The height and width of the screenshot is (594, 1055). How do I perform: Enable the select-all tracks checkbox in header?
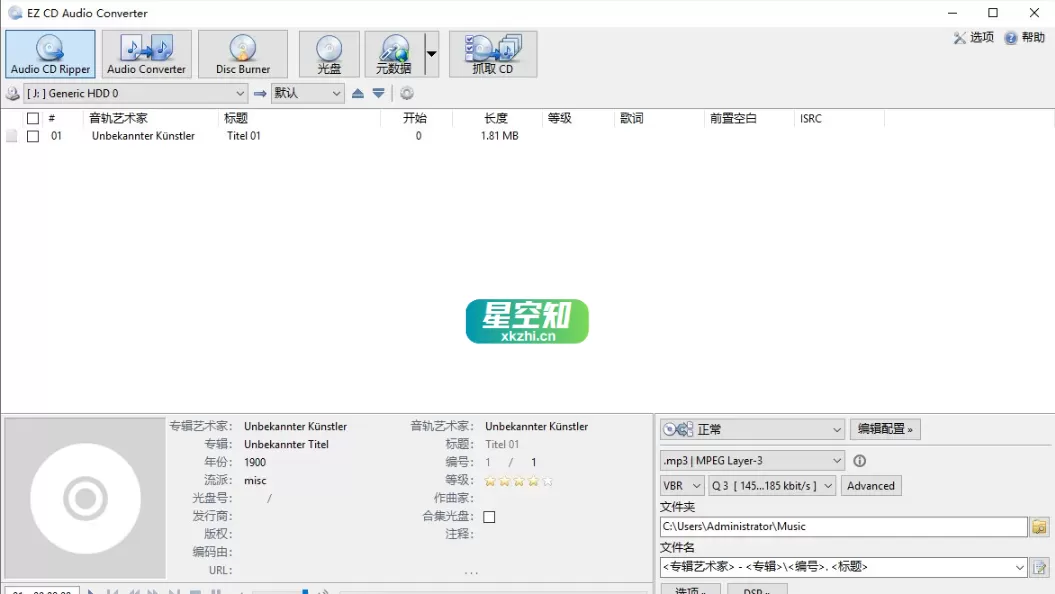point(31,117)
